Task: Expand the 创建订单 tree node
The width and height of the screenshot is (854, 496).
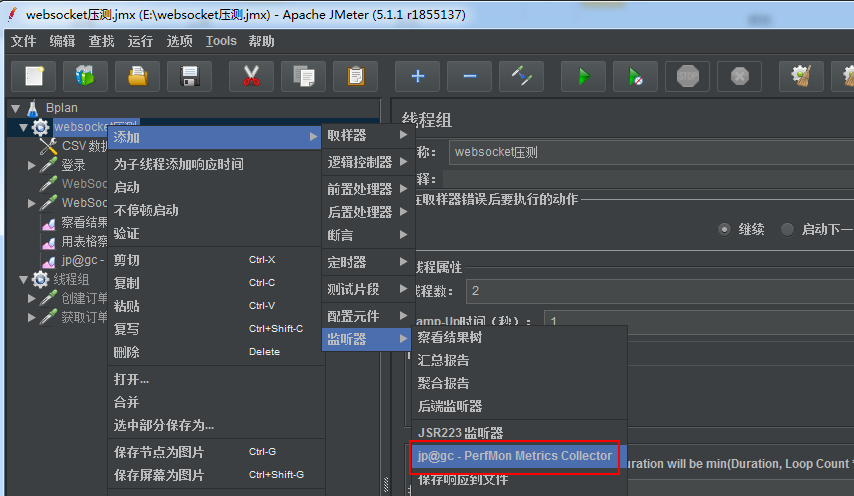Action: click(32, 298)
